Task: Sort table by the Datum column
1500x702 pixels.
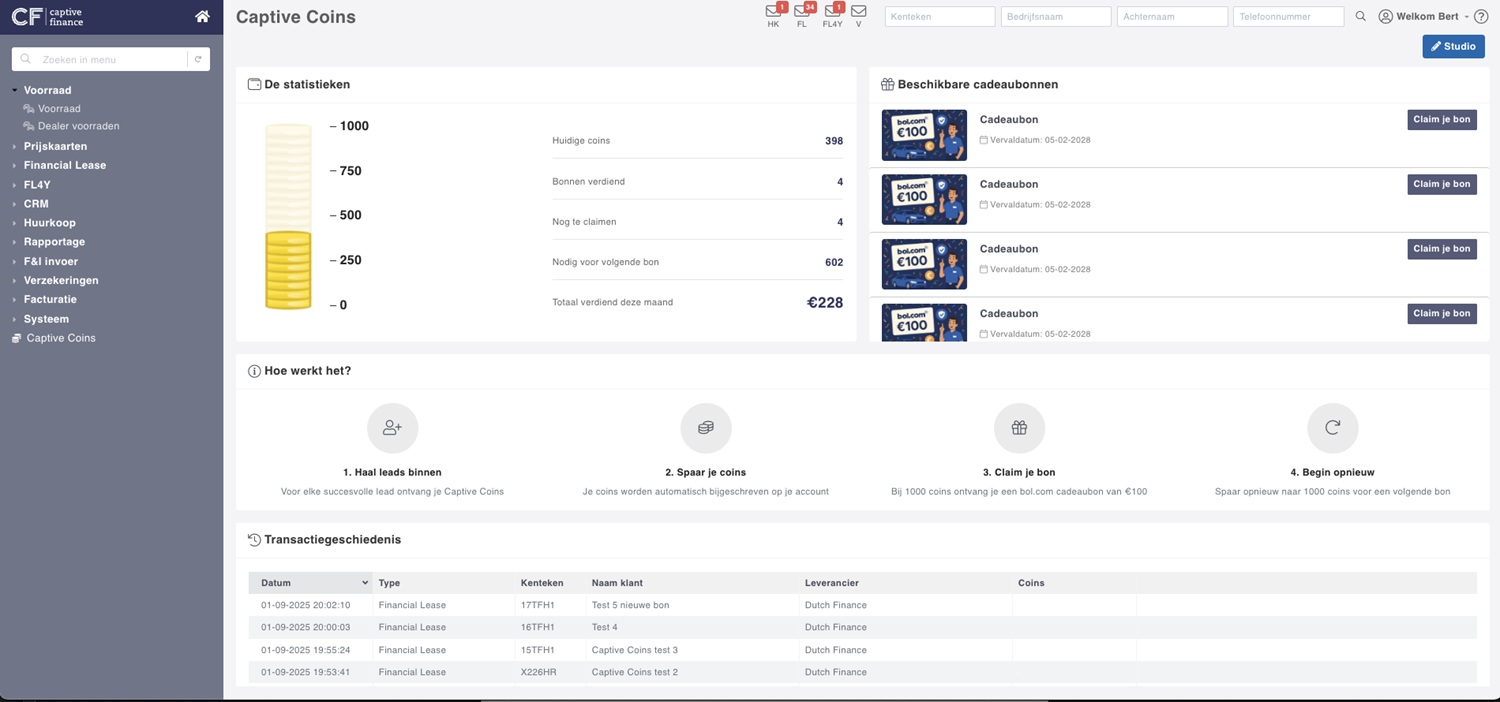Action: [x=310, y=583]
